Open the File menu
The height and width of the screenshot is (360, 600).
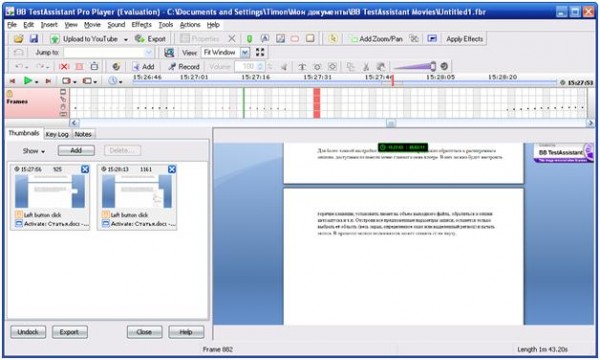coord(12,25)
